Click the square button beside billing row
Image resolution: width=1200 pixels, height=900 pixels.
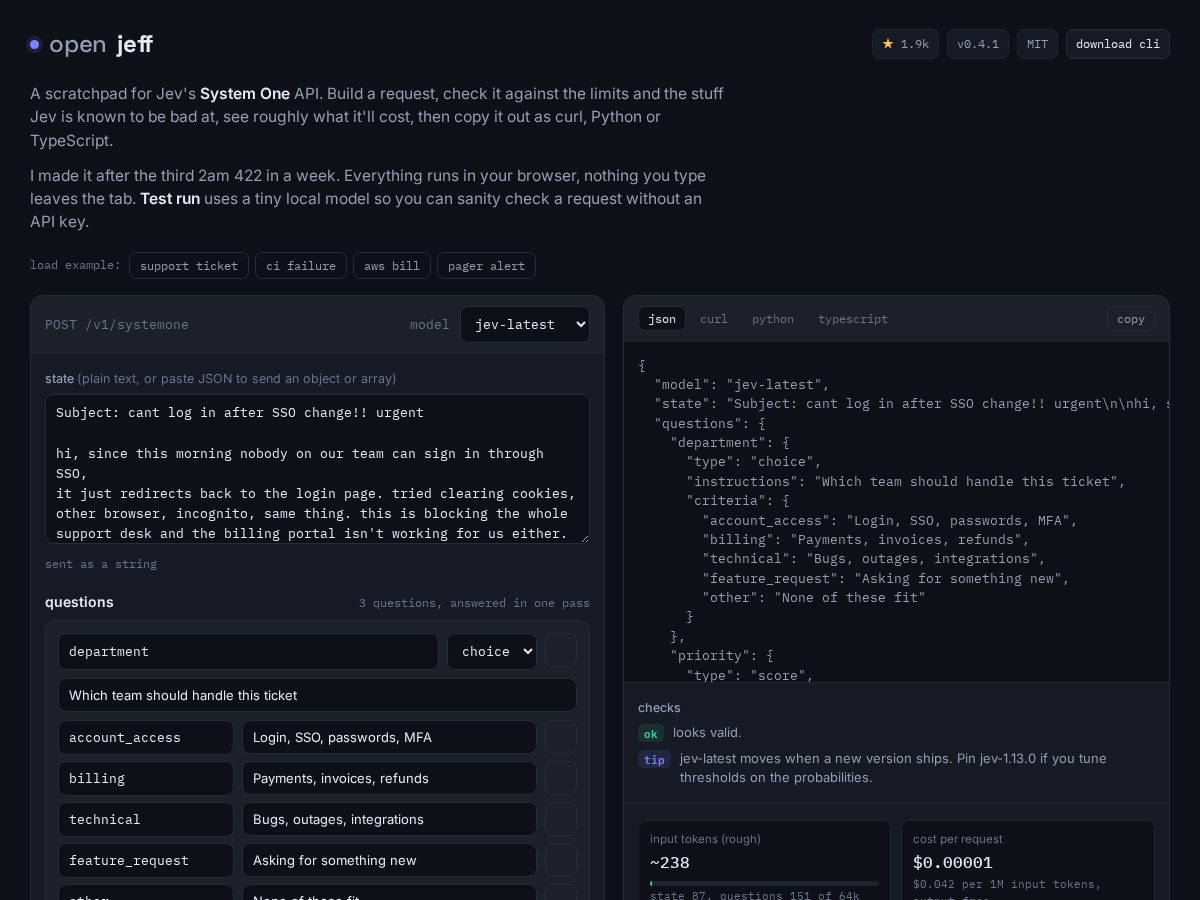(x=561, y=778)
